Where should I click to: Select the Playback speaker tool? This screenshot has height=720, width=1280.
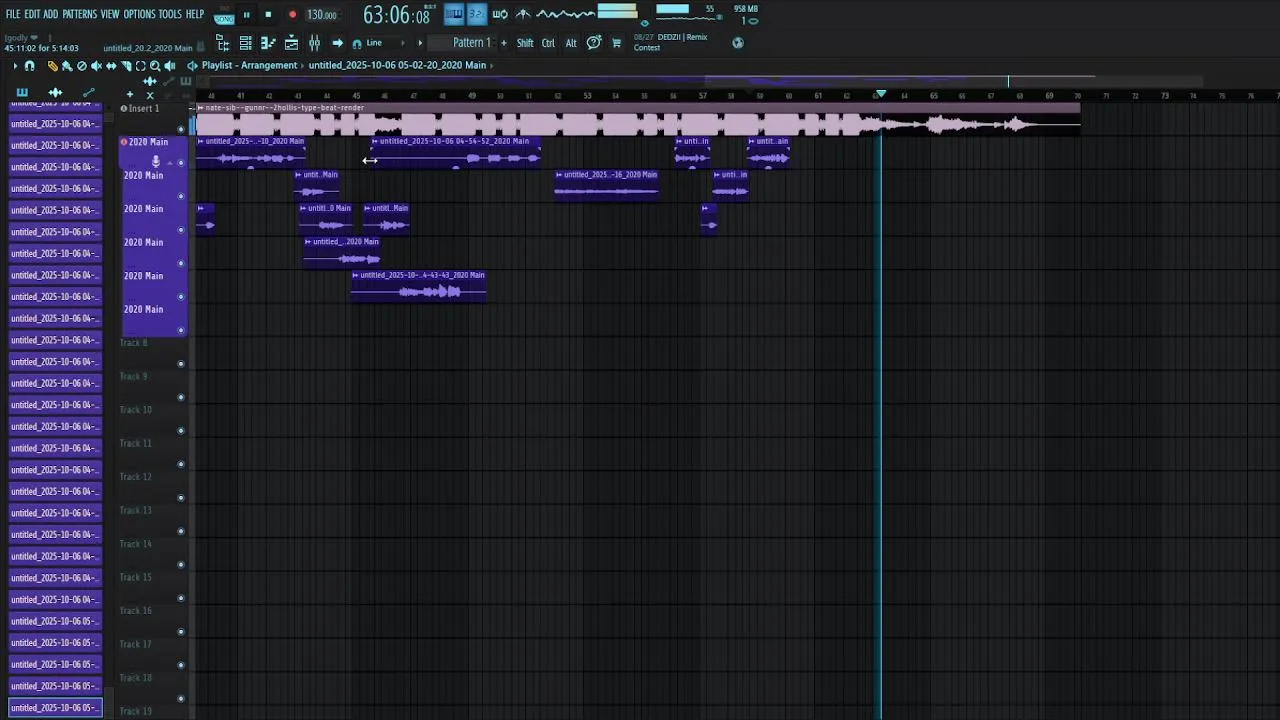click(x=169, y=66)
